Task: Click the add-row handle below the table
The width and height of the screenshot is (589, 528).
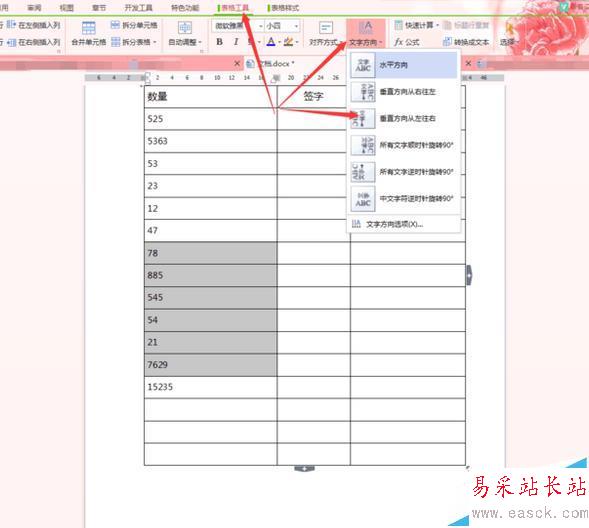Action: (304, 469)
